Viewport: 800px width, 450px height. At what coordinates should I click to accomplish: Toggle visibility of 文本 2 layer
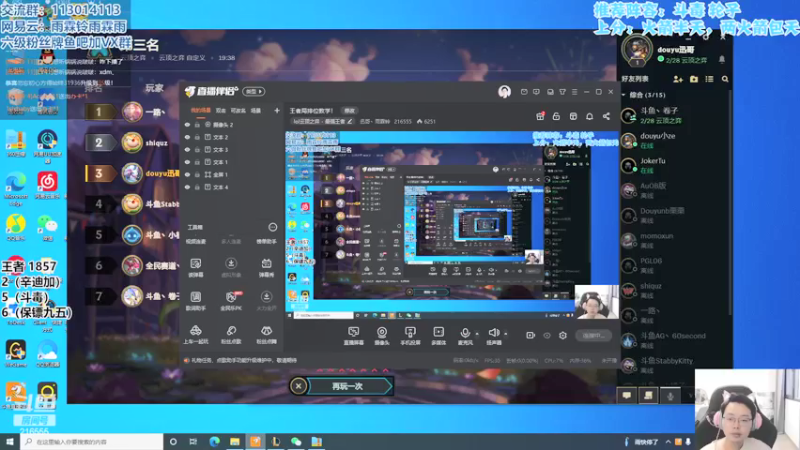pos(187,137)
